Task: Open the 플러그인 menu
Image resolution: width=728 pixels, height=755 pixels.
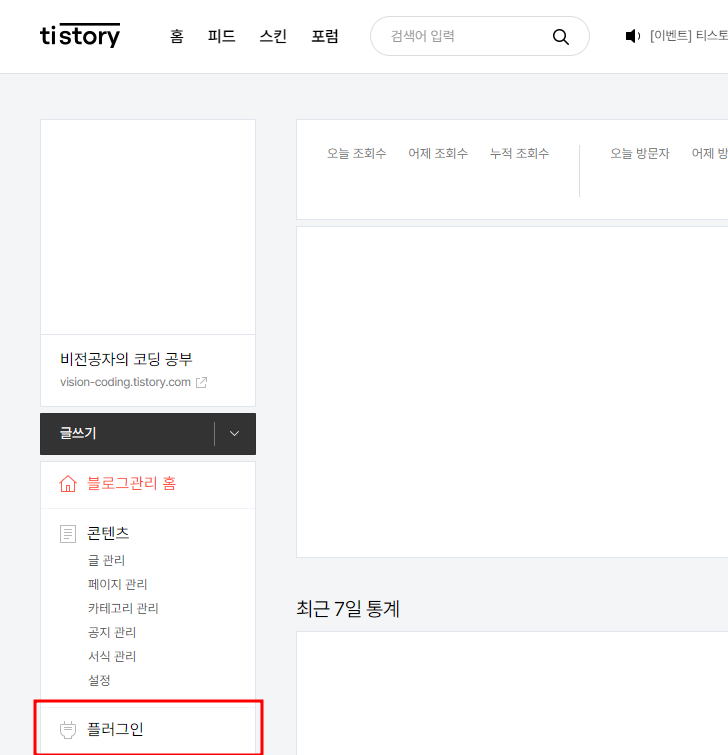Action: pos(115,729)
